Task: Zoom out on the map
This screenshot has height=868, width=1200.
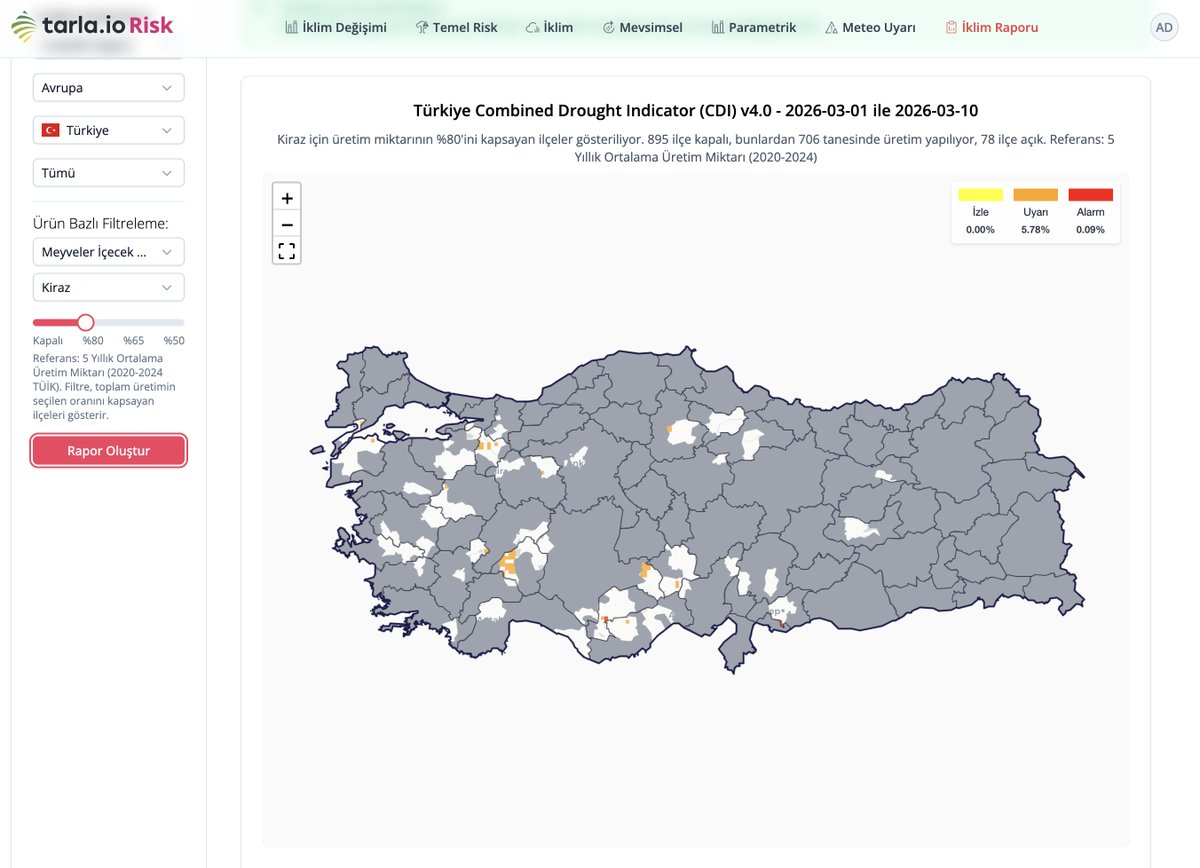Action: (x=286, y=224)
